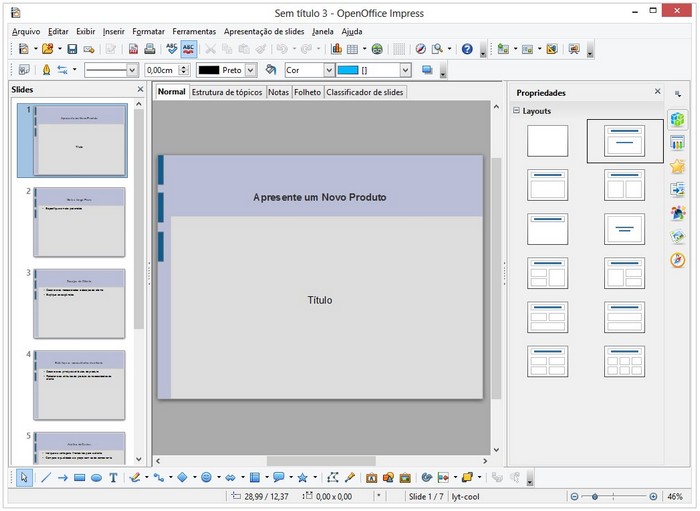Select the Symbol Shapes smiley tool
Viewport: 700px width, 511px height.
206,478
